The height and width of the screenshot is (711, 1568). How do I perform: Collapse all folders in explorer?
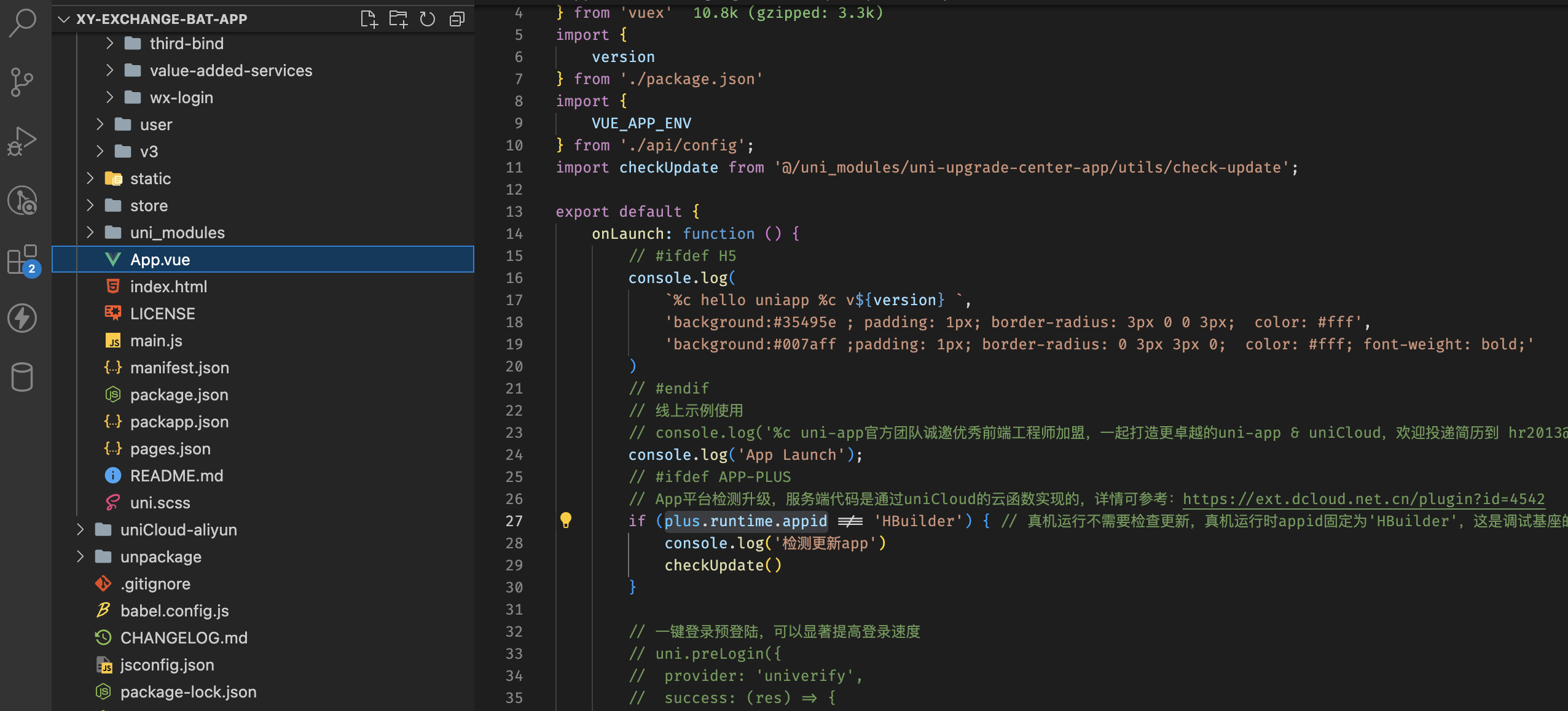(457, 19)
